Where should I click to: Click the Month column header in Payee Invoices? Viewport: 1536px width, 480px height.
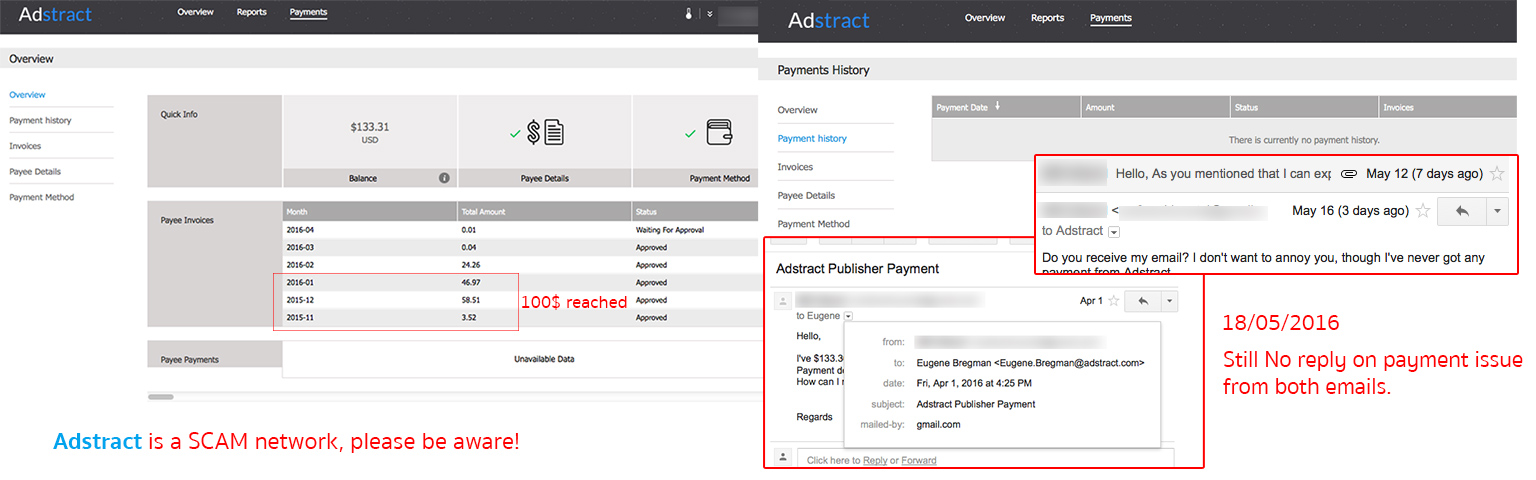pos(297,212)
